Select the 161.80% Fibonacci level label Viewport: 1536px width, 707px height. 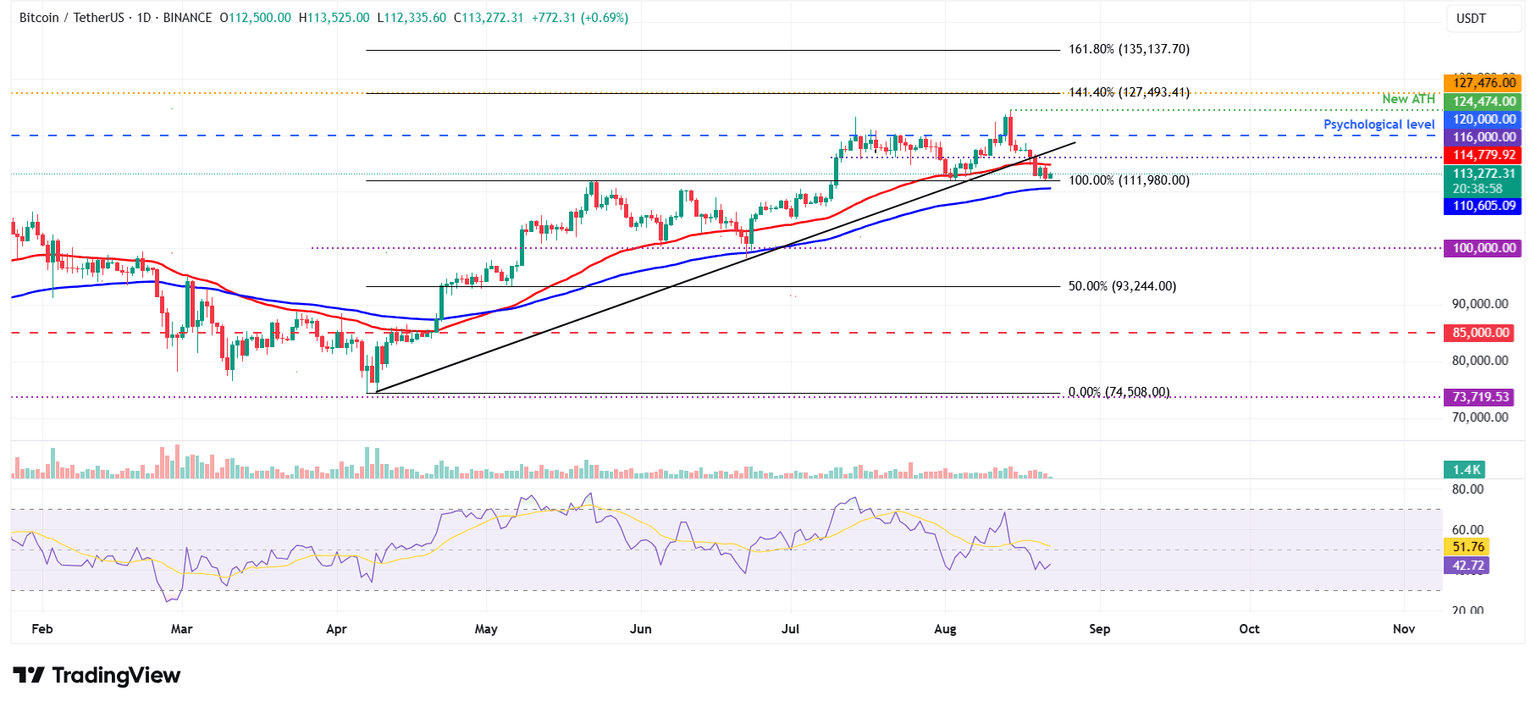[1130, 49]
